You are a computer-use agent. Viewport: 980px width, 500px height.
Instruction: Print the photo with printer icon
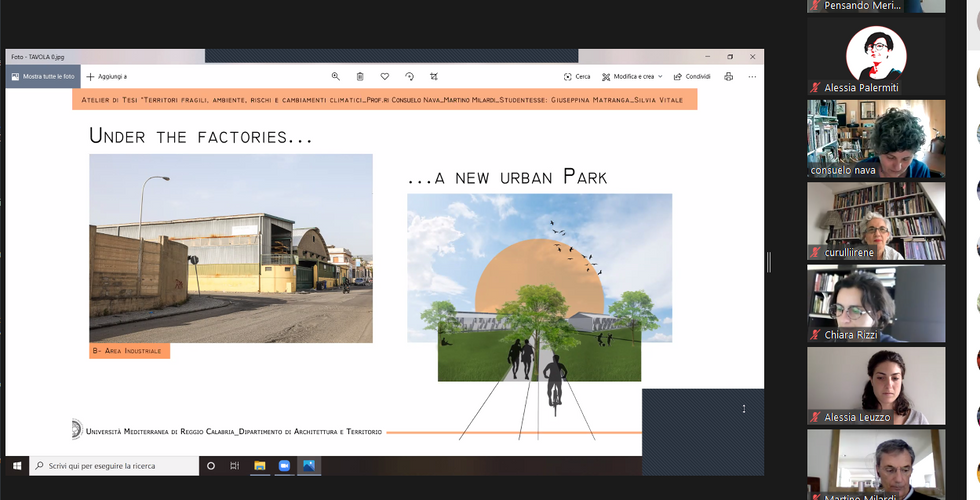pos(728,76)
